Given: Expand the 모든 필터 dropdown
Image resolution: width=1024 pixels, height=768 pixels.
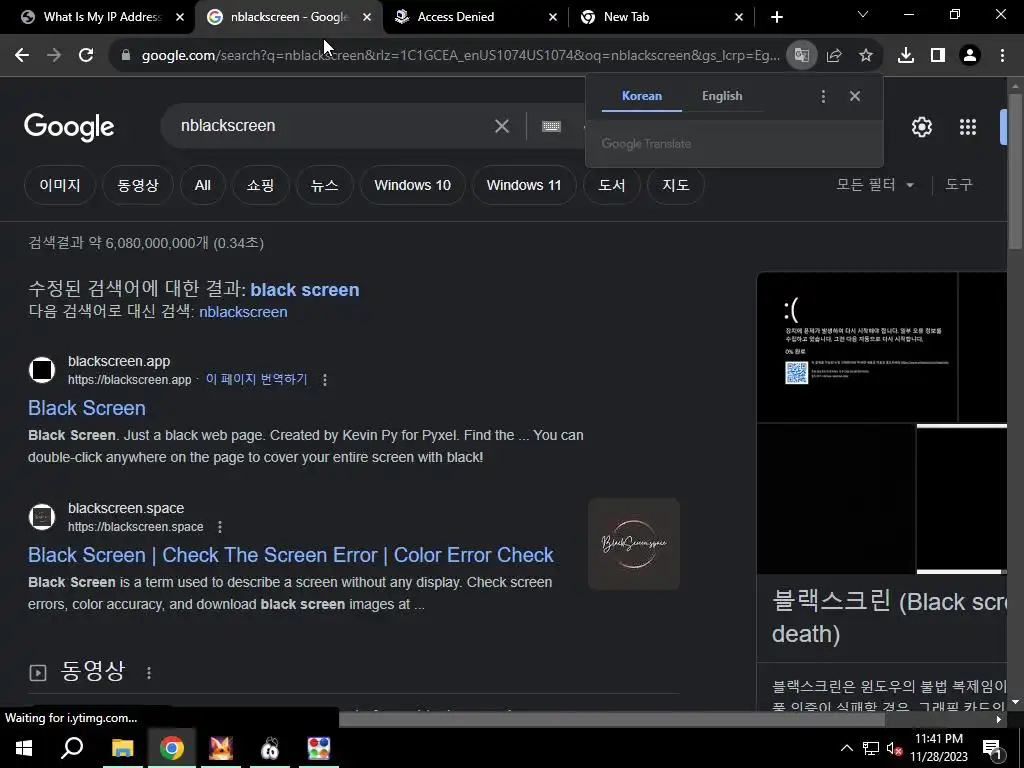Looking at the screenshot, I should 875,185.
